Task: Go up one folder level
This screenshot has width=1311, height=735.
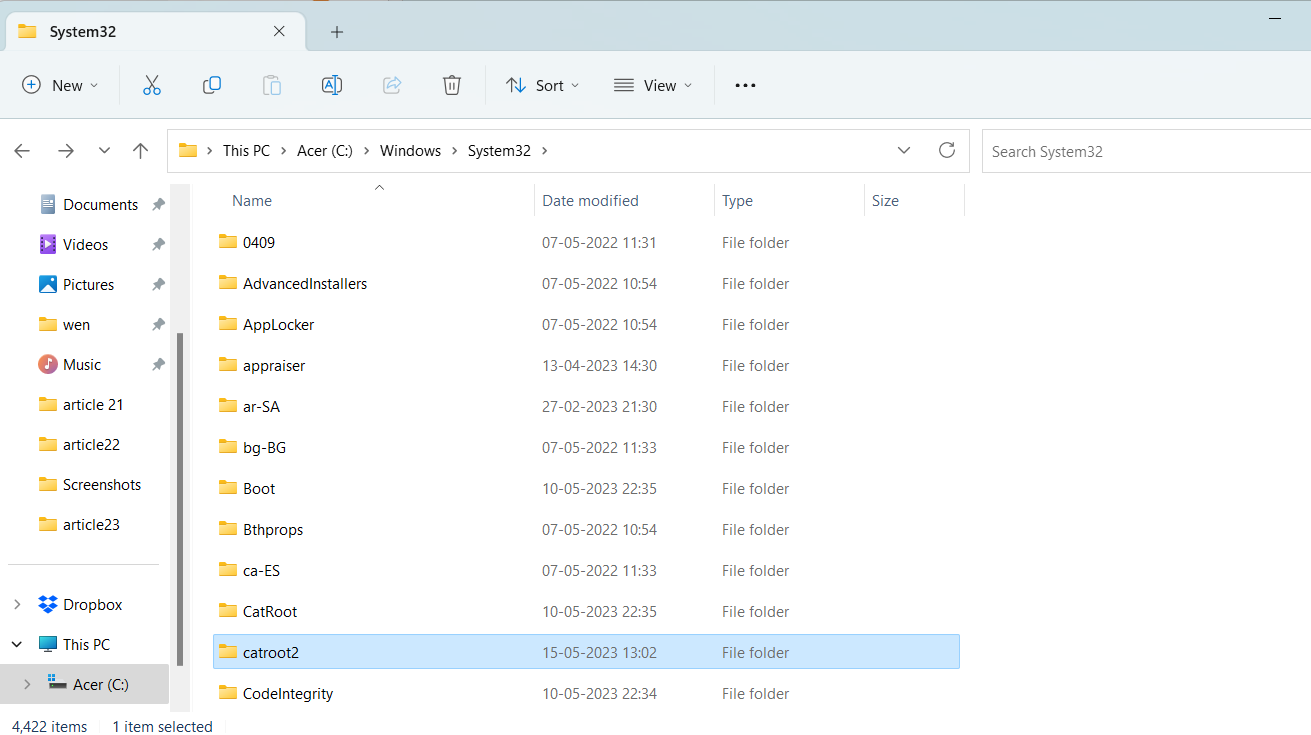Action: point(141,151)
